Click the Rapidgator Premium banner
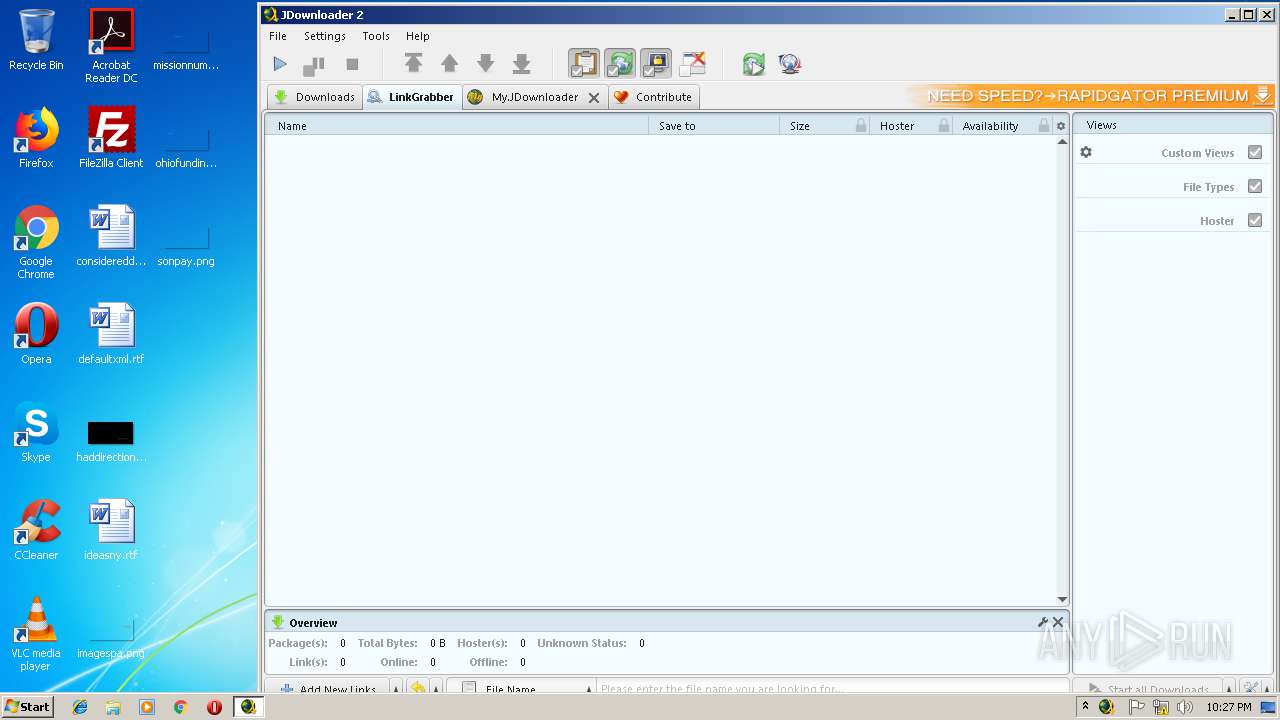The width and height of the screenshot is (1280, 720). click(1091, 96)
